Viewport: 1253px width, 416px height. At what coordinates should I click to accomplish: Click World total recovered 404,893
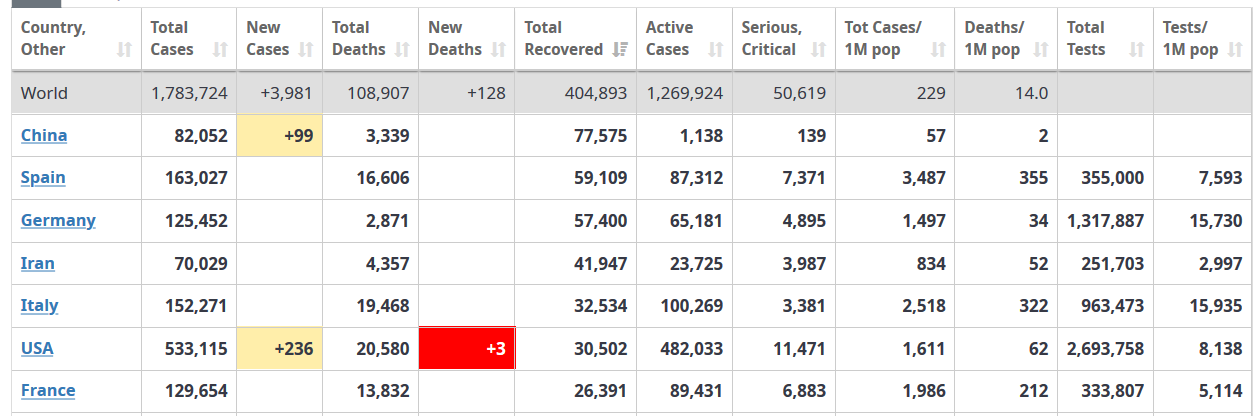point(594,93)
